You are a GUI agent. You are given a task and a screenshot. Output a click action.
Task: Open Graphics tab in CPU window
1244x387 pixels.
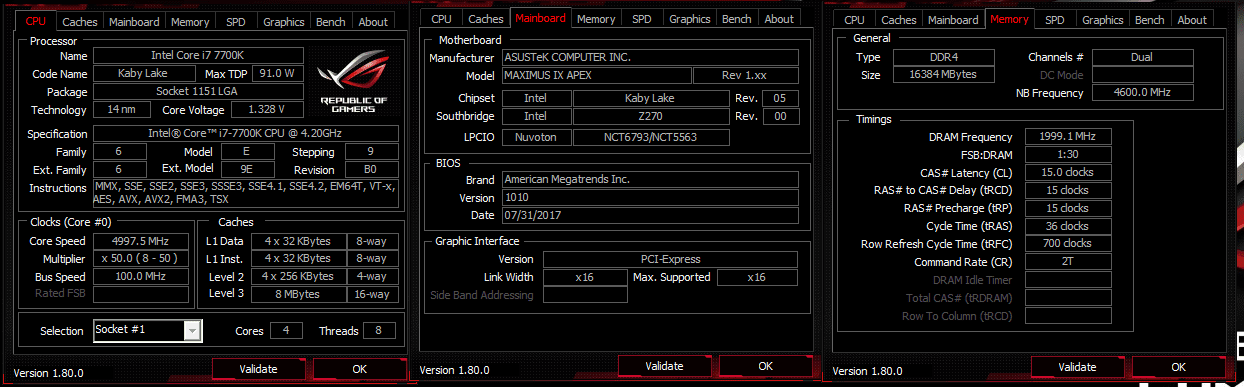click(284, 21)
